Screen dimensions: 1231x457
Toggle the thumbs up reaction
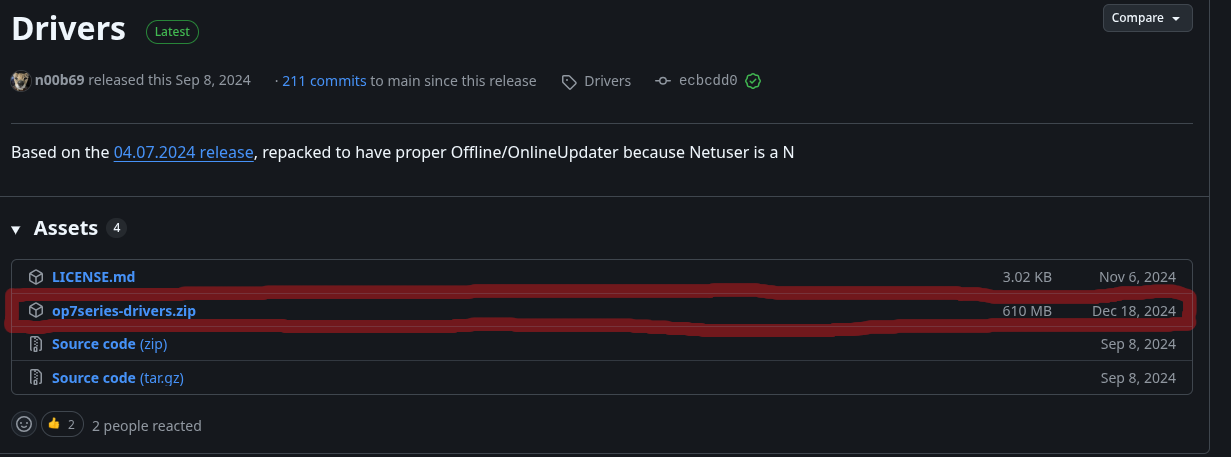62,425
